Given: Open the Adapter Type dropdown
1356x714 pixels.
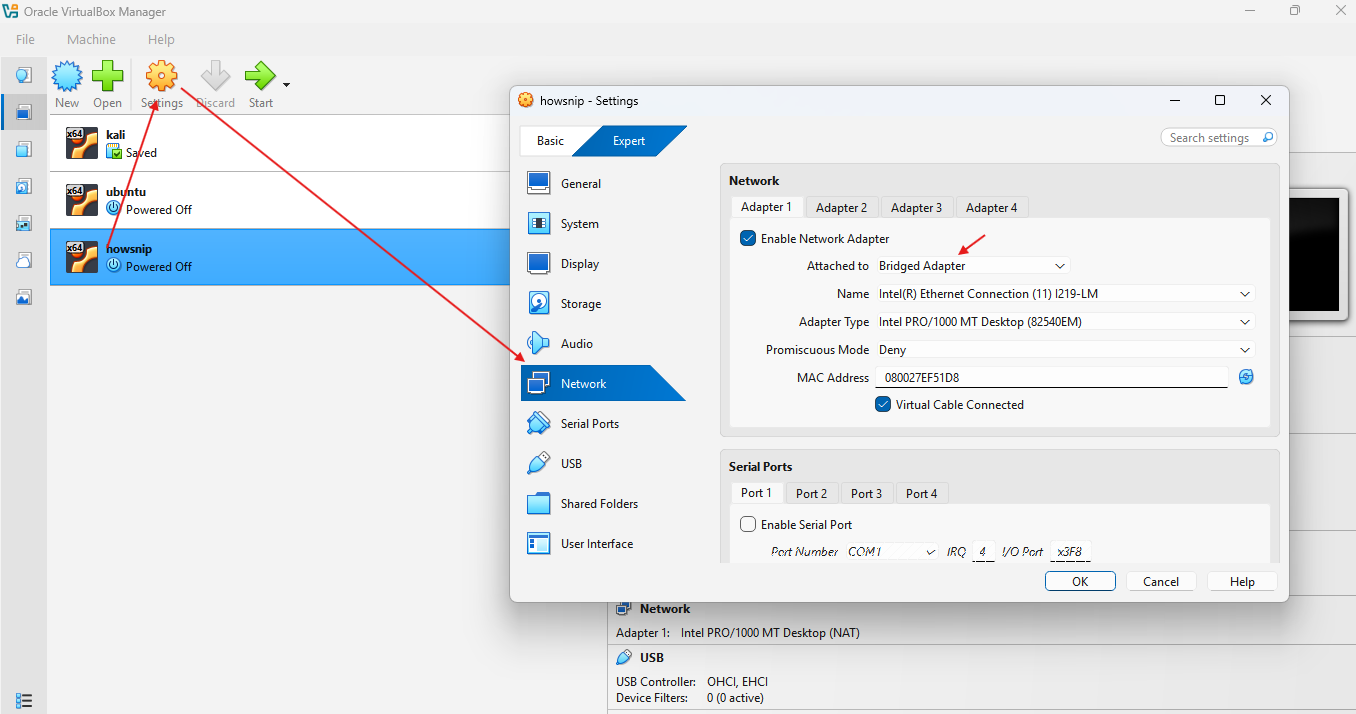Looking at the screenshot, I should click(x=1065, y=322).
